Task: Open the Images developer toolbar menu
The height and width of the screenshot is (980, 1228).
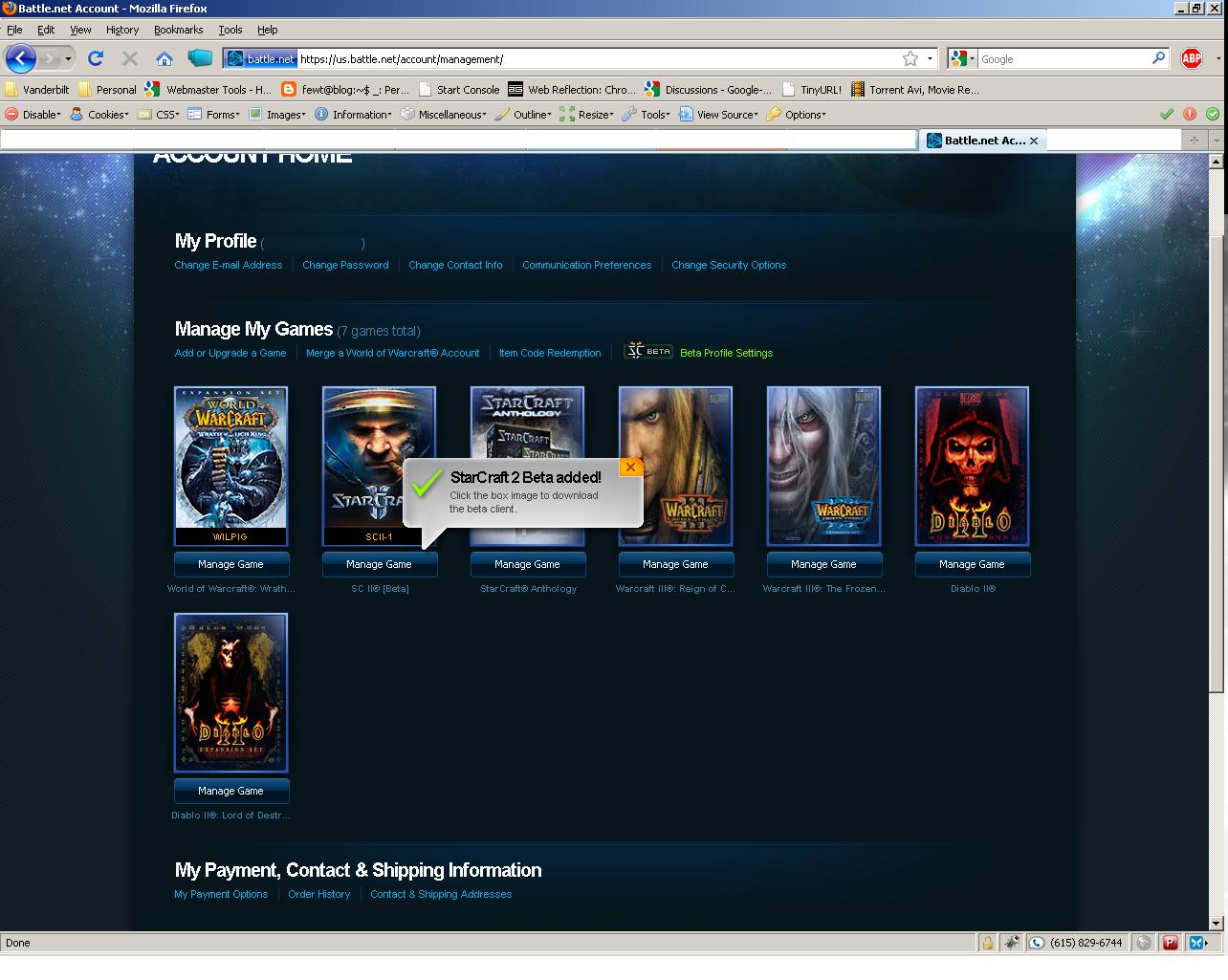Action: 277,115
